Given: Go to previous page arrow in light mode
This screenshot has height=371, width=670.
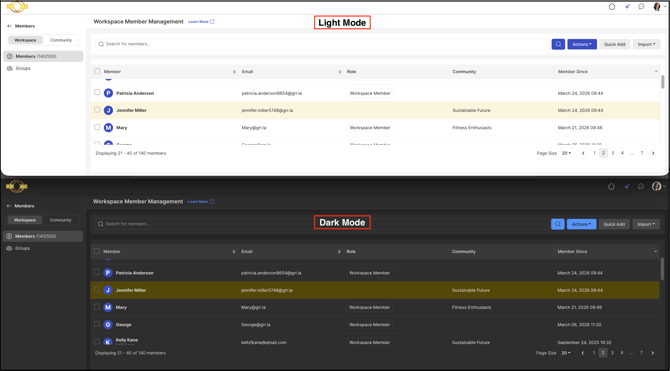Looking at the screenshot, I should tap(583, 153).
